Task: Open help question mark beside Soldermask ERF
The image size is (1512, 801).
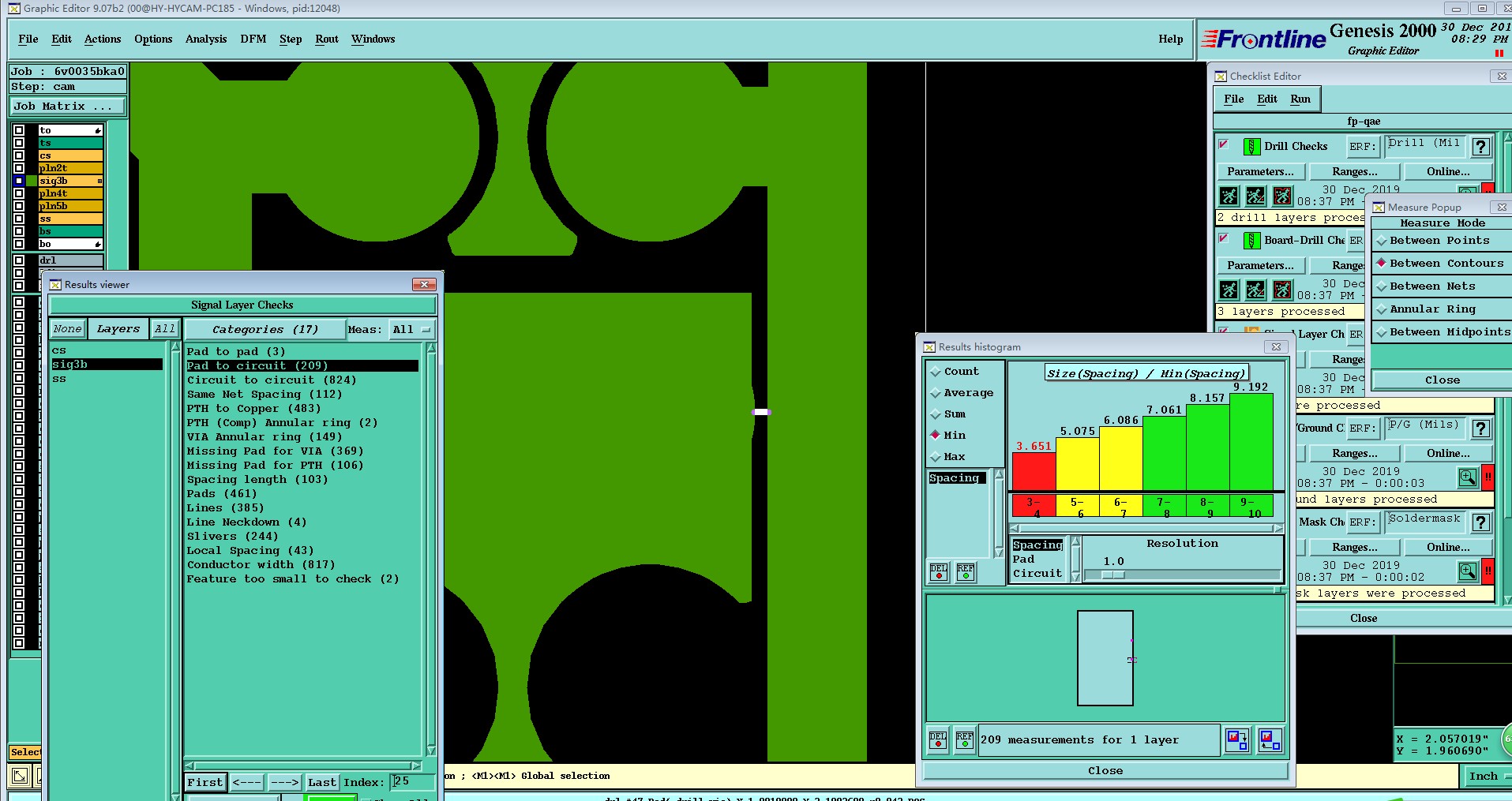Action: pyautogui.click(x=1481, y=522)
